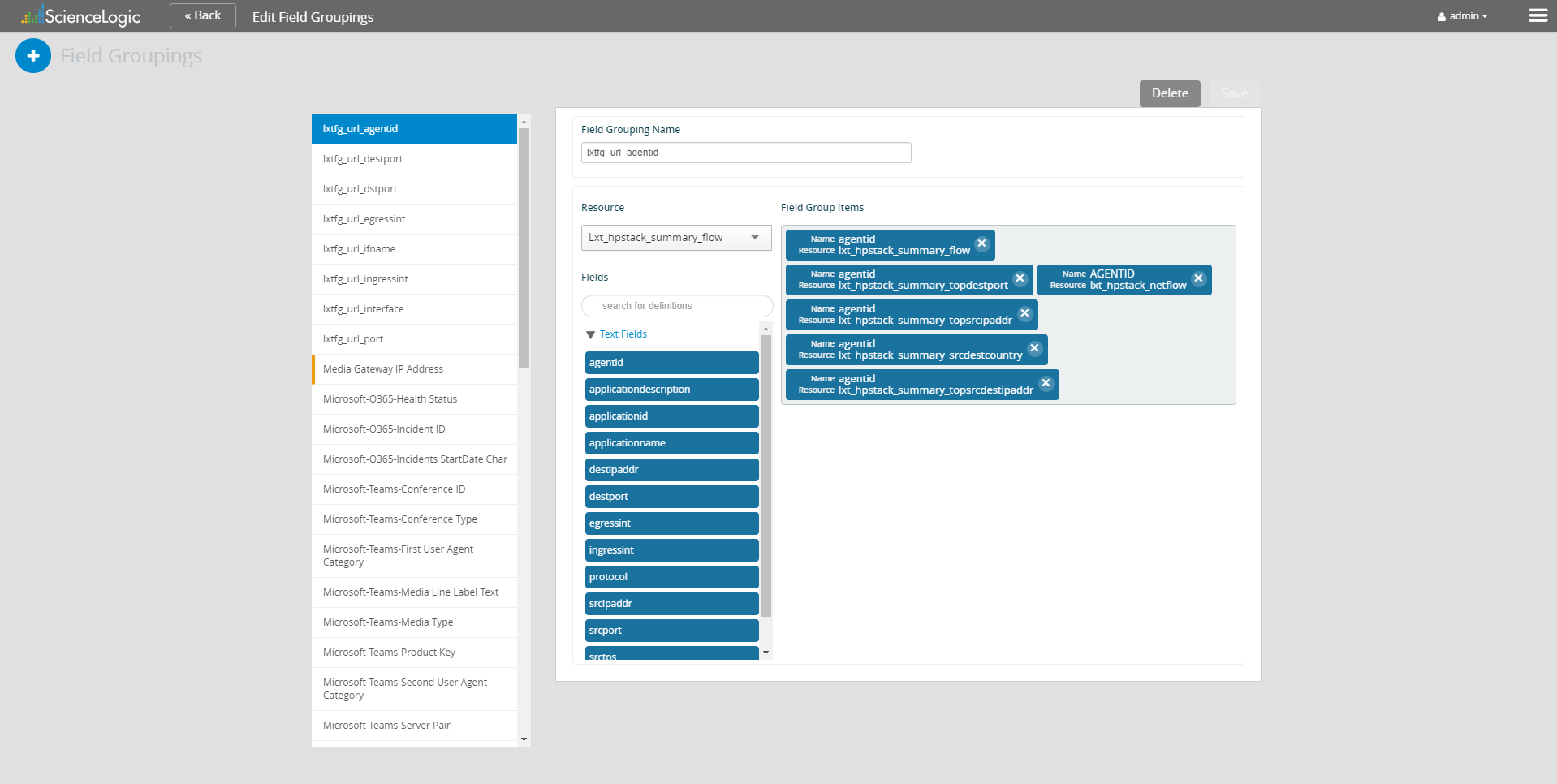
Task: Remove agentid from lxt_hpstack_summary_topsrcdestipaddr
Action: tap(1046, 383)
